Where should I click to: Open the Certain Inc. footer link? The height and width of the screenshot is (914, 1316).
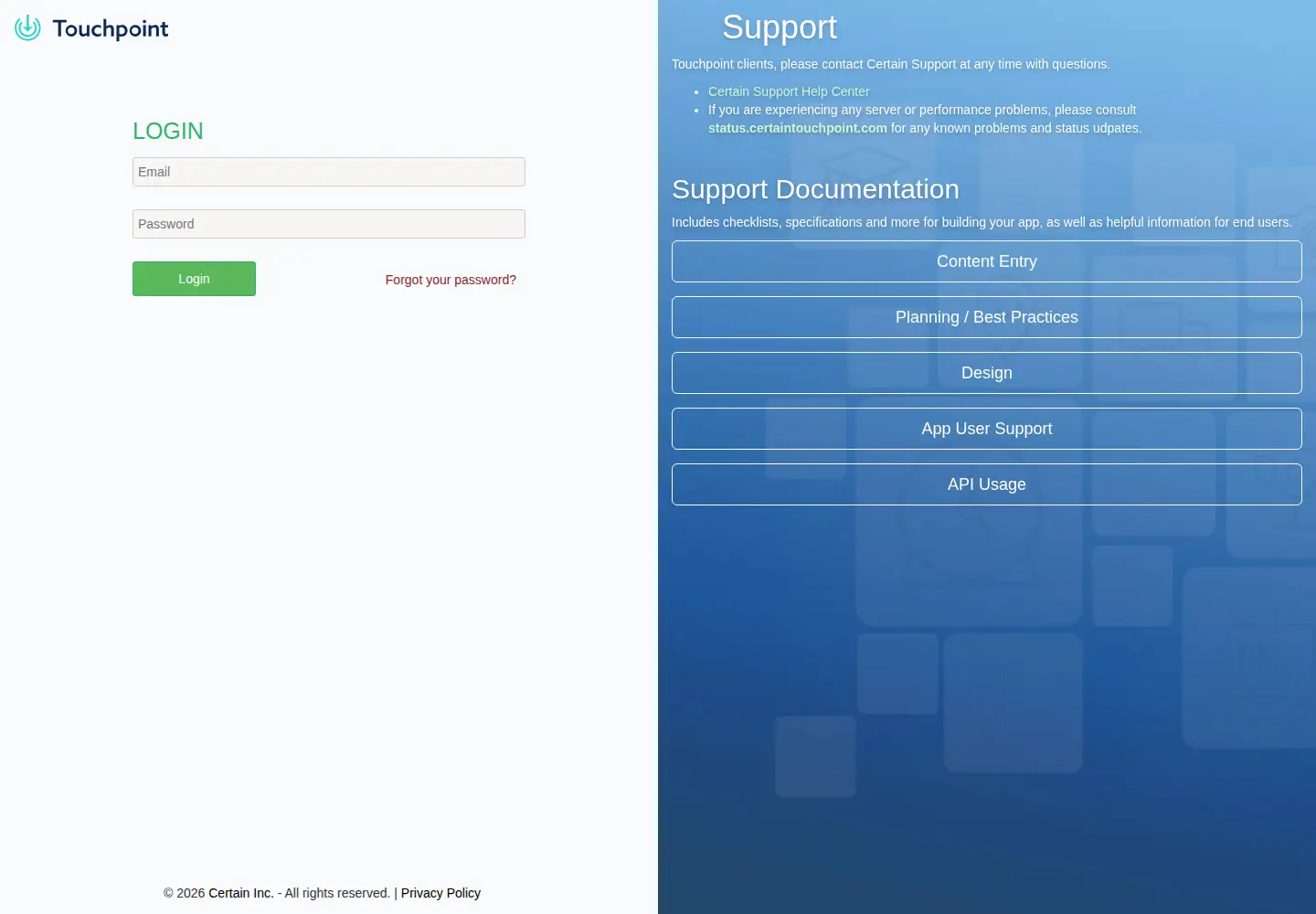pyautogui.click(x=241, y=893)
